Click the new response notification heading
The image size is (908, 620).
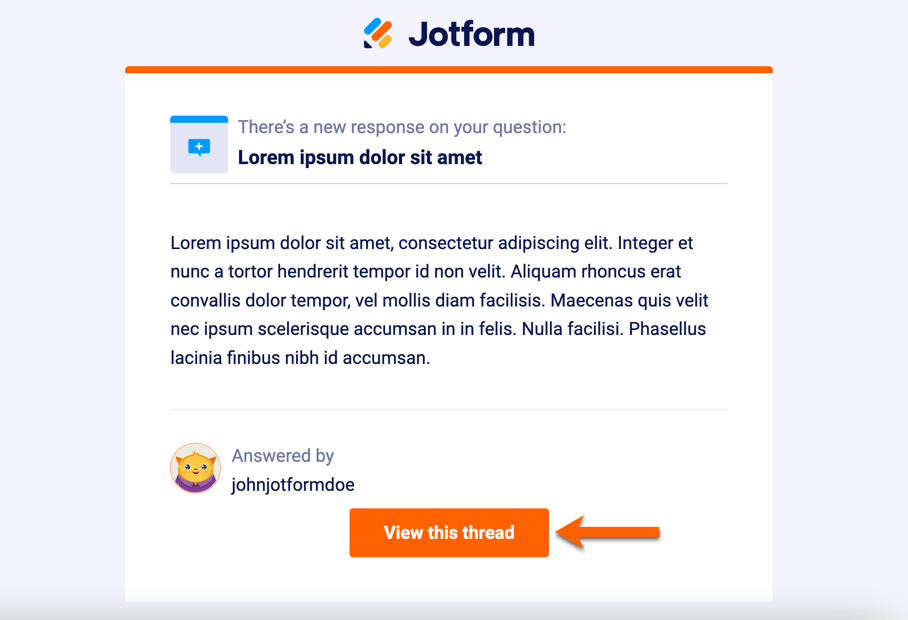401,127
